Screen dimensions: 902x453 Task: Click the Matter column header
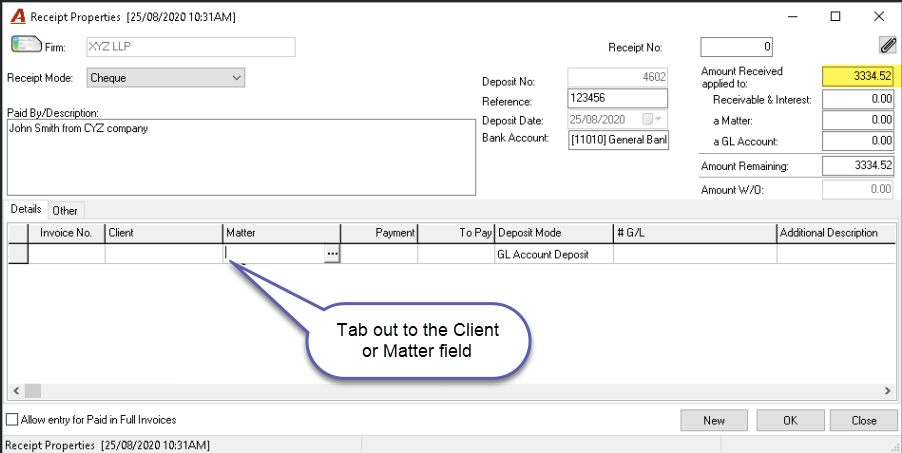282,233
